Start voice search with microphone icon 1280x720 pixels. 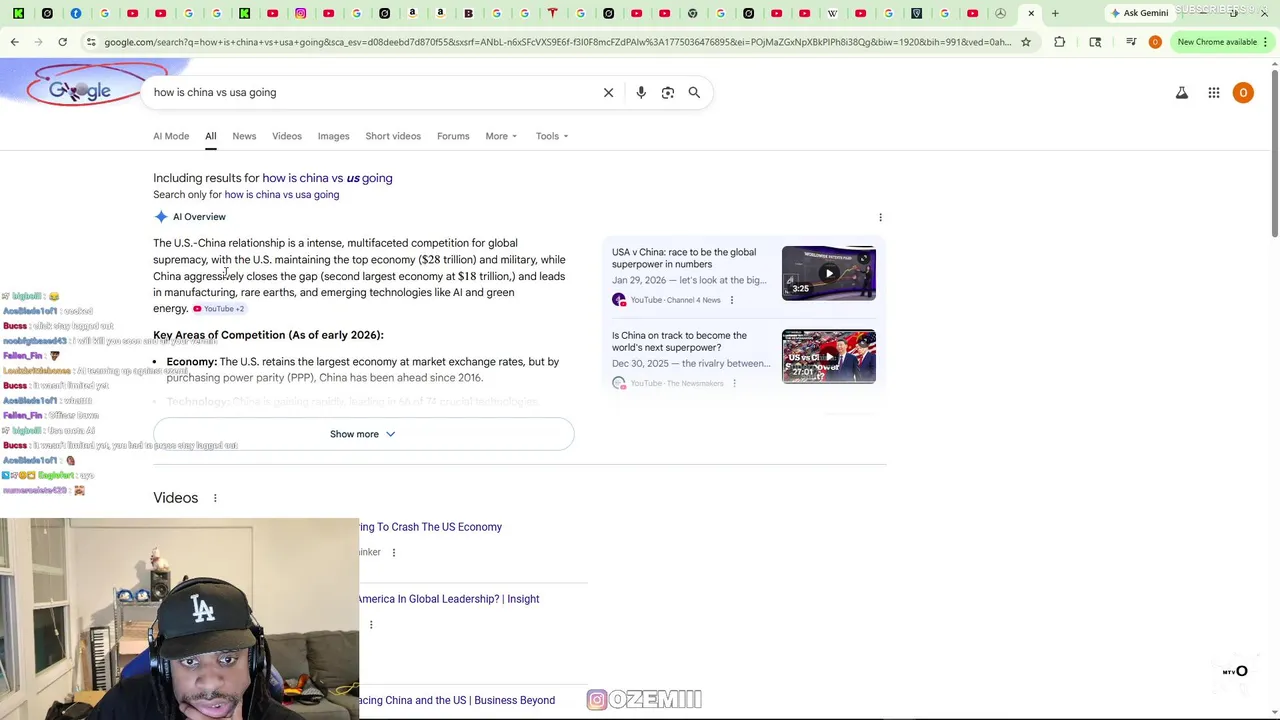(641, 92)
